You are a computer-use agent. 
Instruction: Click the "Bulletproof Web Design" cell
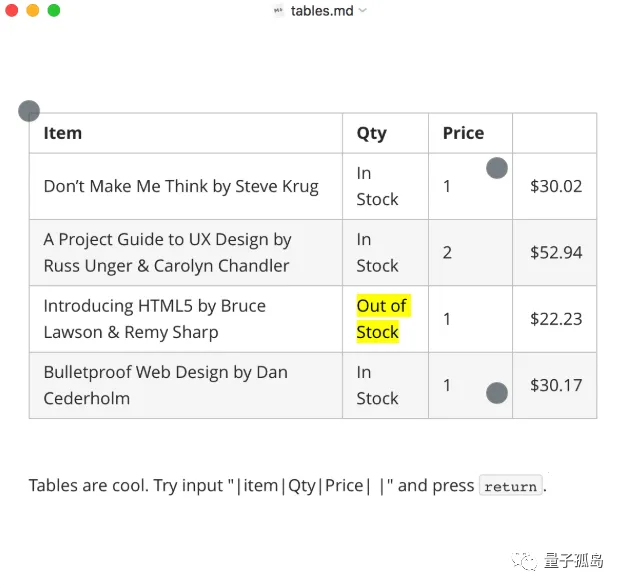click(165, 385)
